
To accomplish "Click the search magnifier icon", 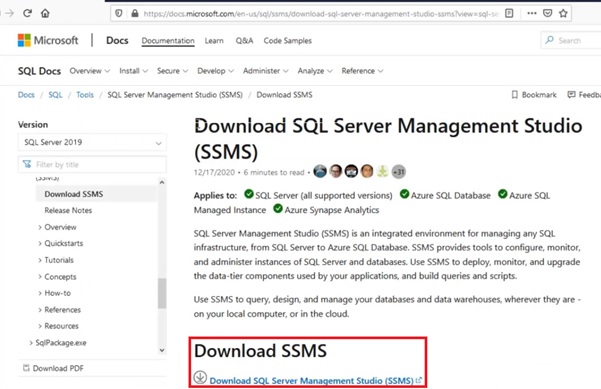I will [549, 40].
